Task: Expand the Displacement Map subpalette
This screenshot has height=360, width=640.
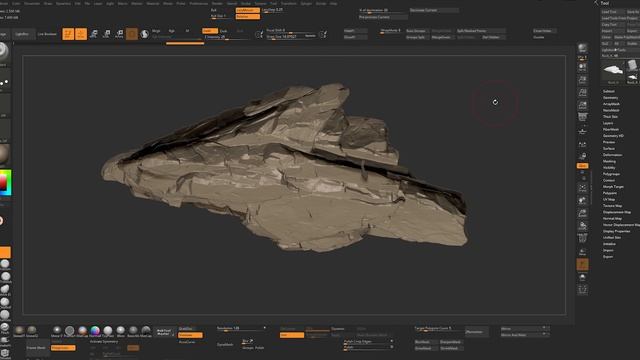Action: [617, 212]
